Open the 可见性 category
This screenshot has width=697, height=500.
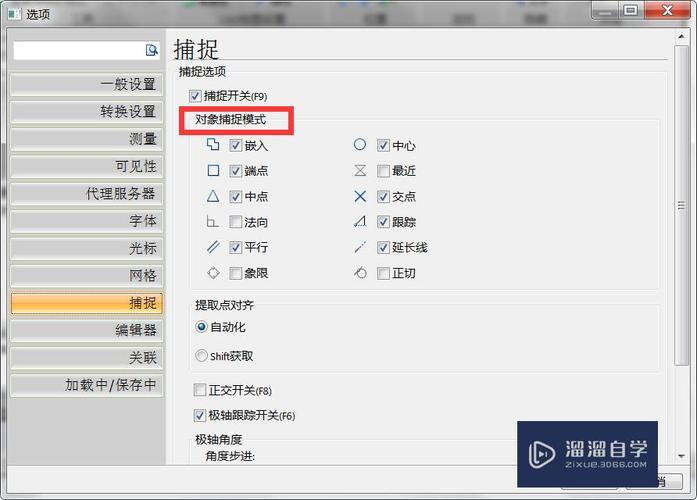pyautogui.click(x=87, y=166)
